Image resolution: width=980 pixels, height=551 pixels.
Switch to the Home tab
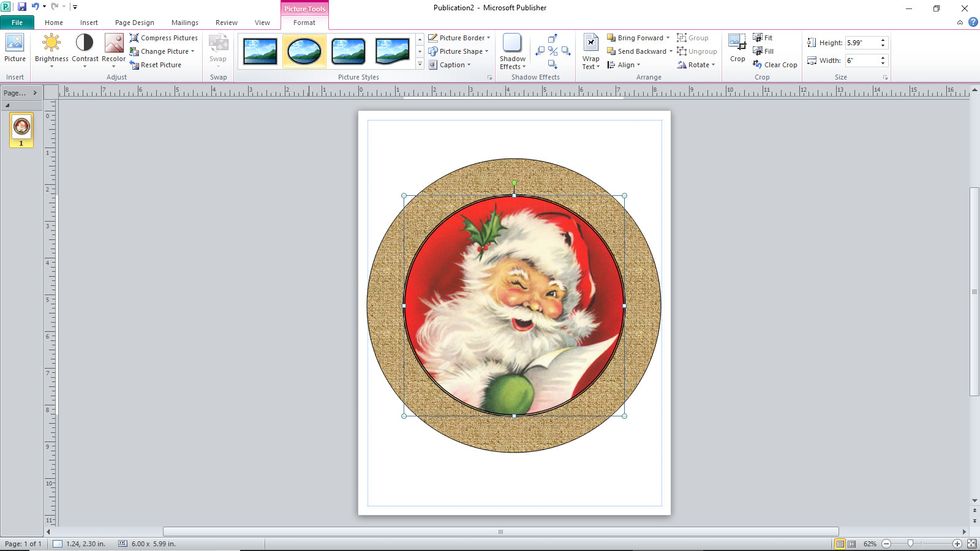[54, 22]
